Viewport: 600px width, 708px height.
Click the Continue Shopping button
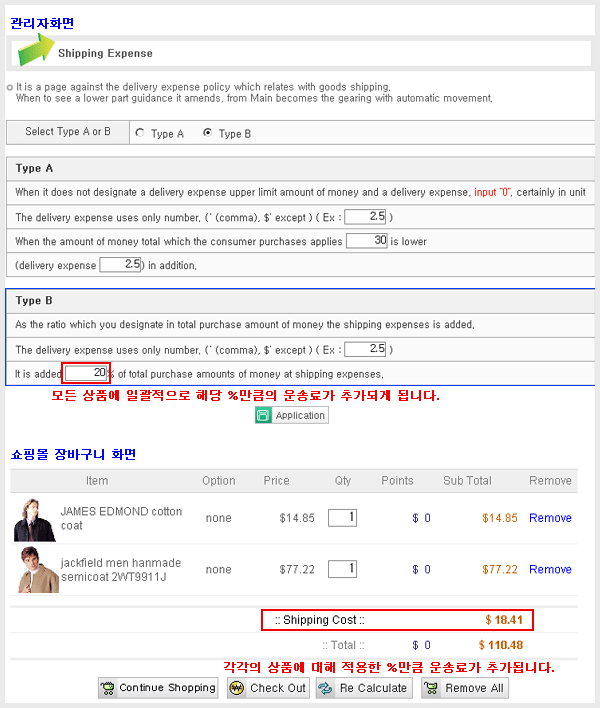click(x=158, y=688)
